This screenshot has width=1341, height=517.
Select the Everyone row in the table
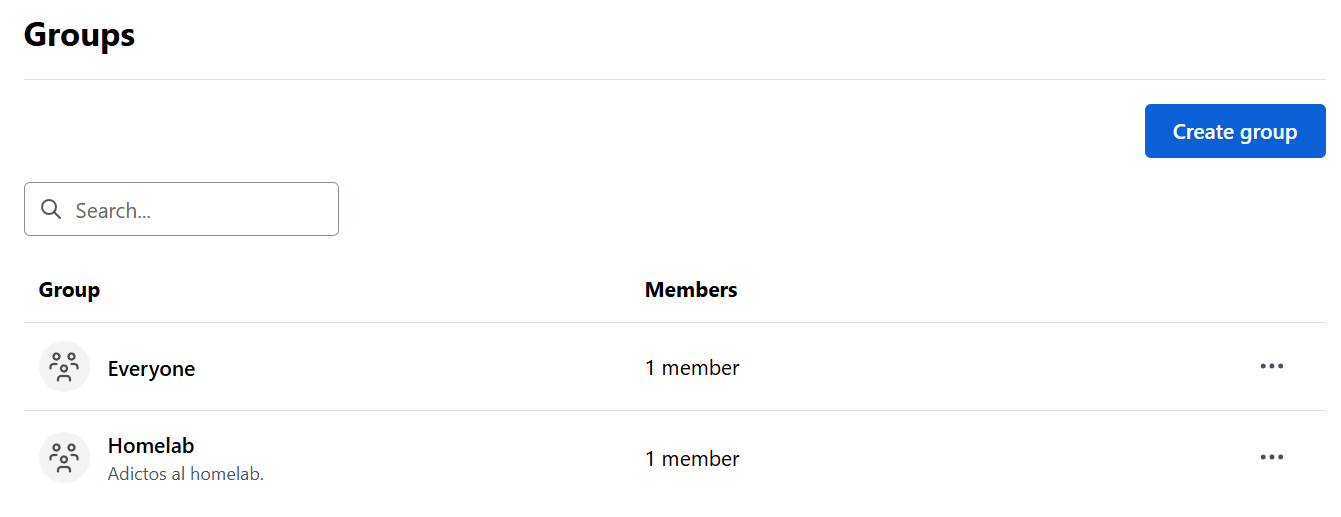tap(675, 367)
